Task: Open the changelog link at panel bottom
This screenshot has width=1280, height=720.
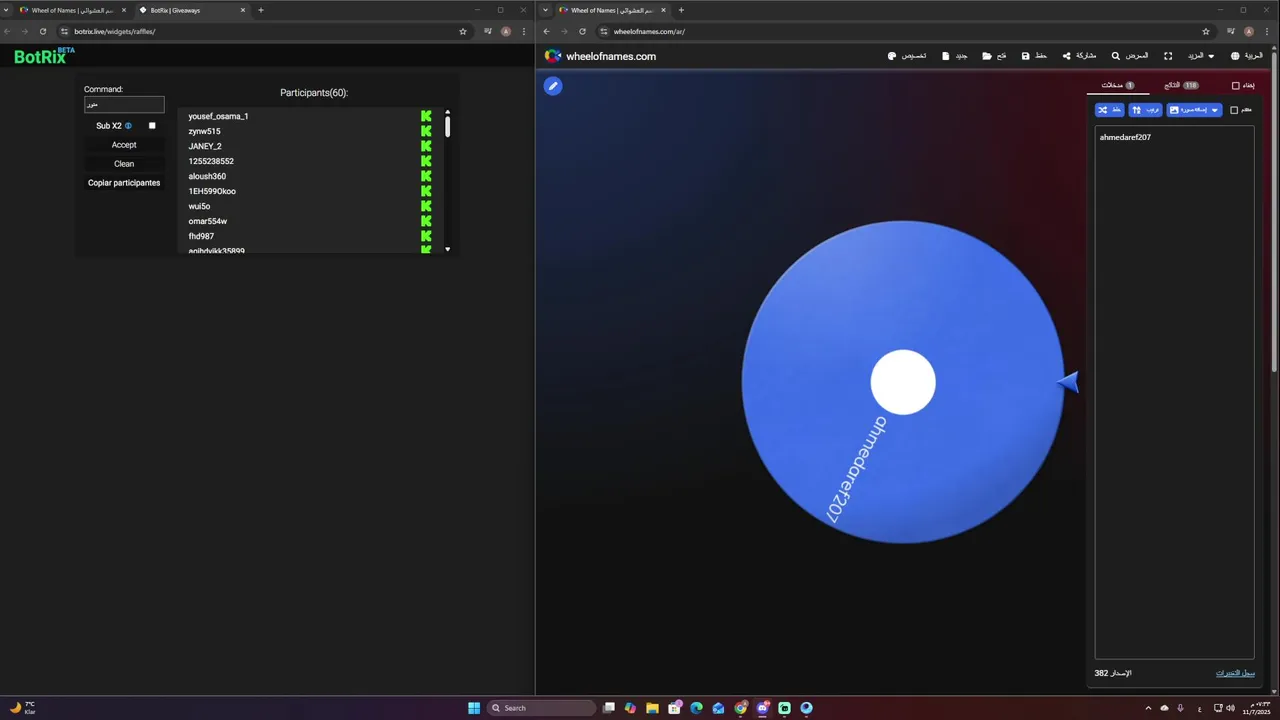Action: click(1235, 673)
